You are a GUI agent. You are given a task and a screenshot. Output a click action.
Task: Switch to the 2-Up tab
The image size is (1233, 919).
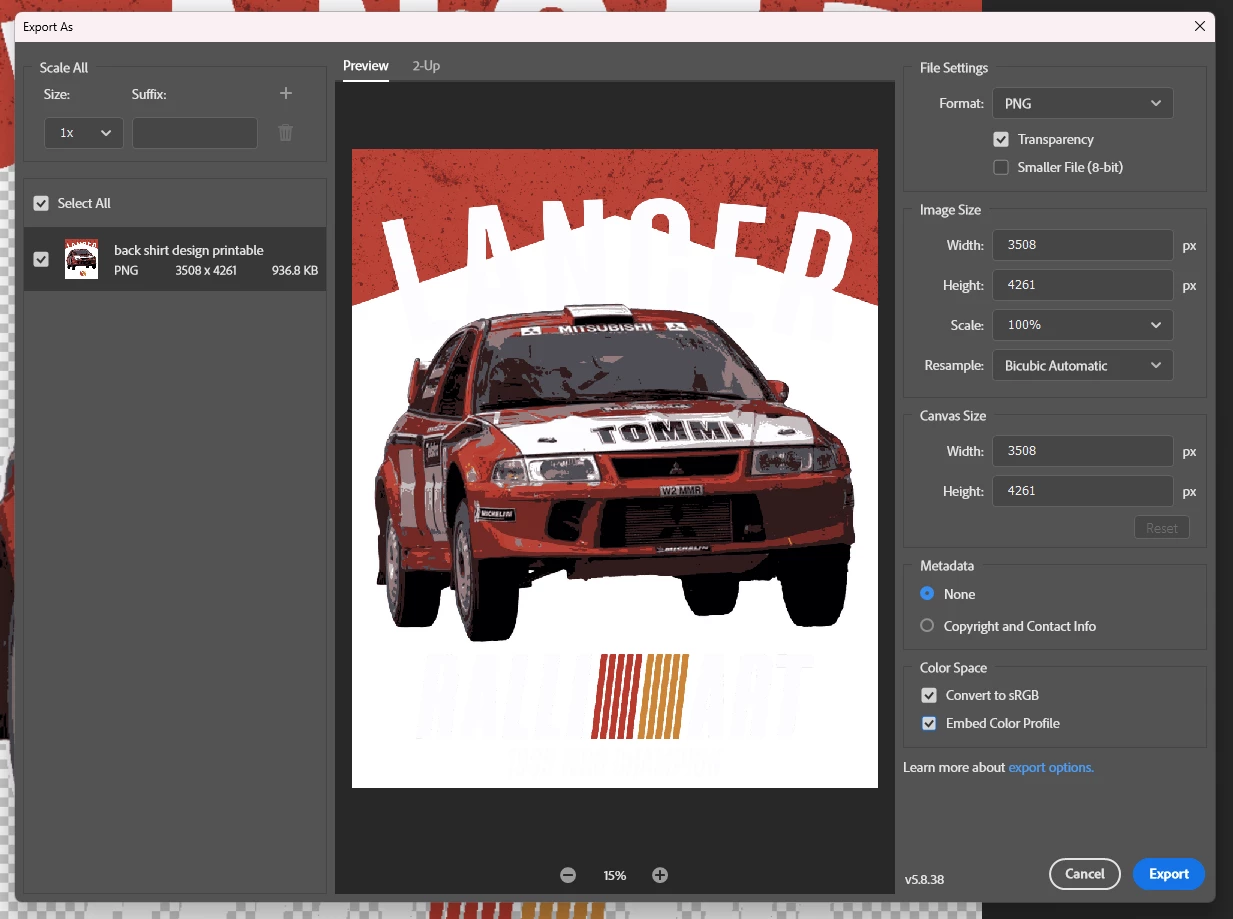[x=426, y=66]
